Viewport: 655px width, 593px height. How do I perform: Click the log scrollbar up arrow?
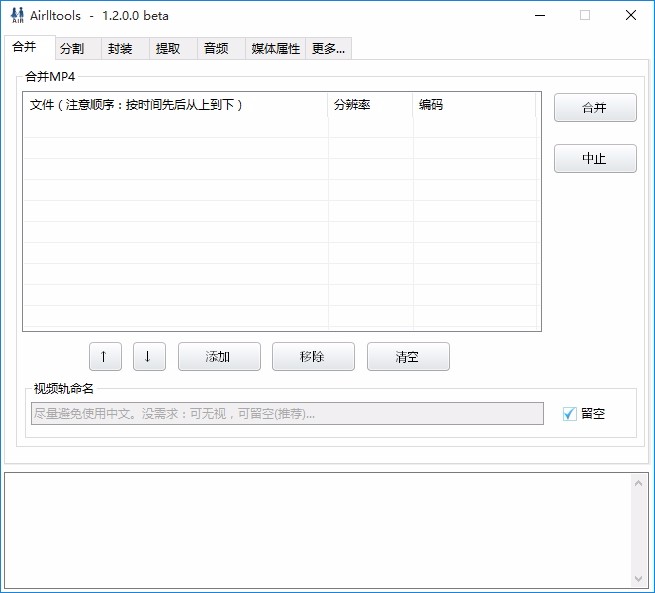tap(638, 483)
